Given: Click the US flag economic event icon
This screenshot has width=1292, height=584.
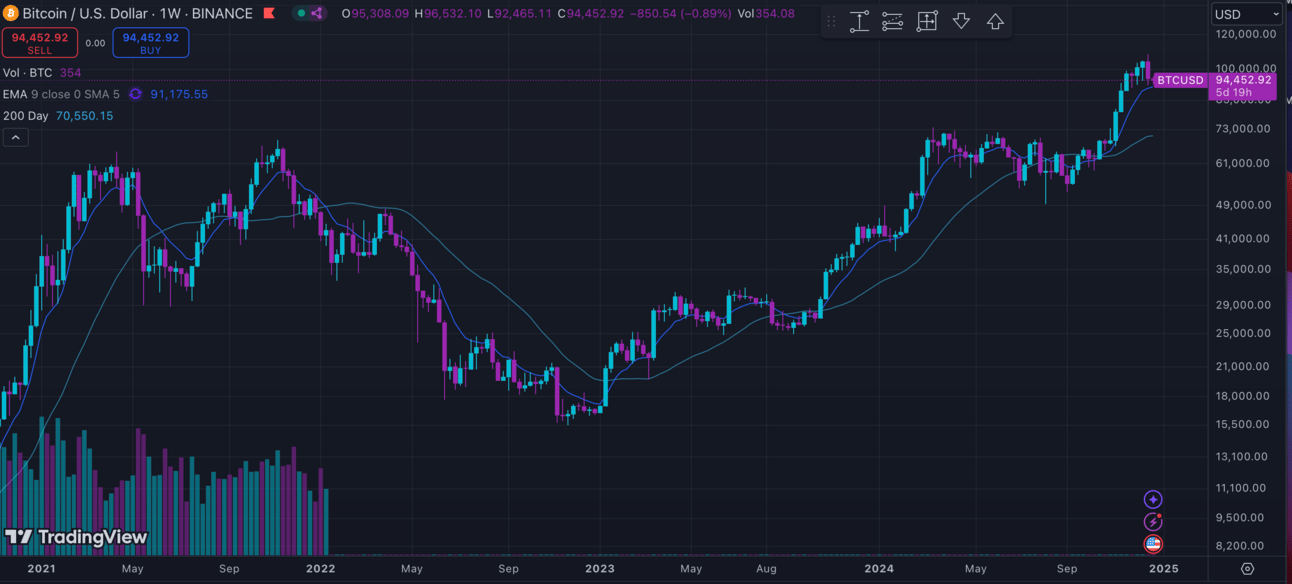Looking at the screenshot, I should pos(1153,544).
